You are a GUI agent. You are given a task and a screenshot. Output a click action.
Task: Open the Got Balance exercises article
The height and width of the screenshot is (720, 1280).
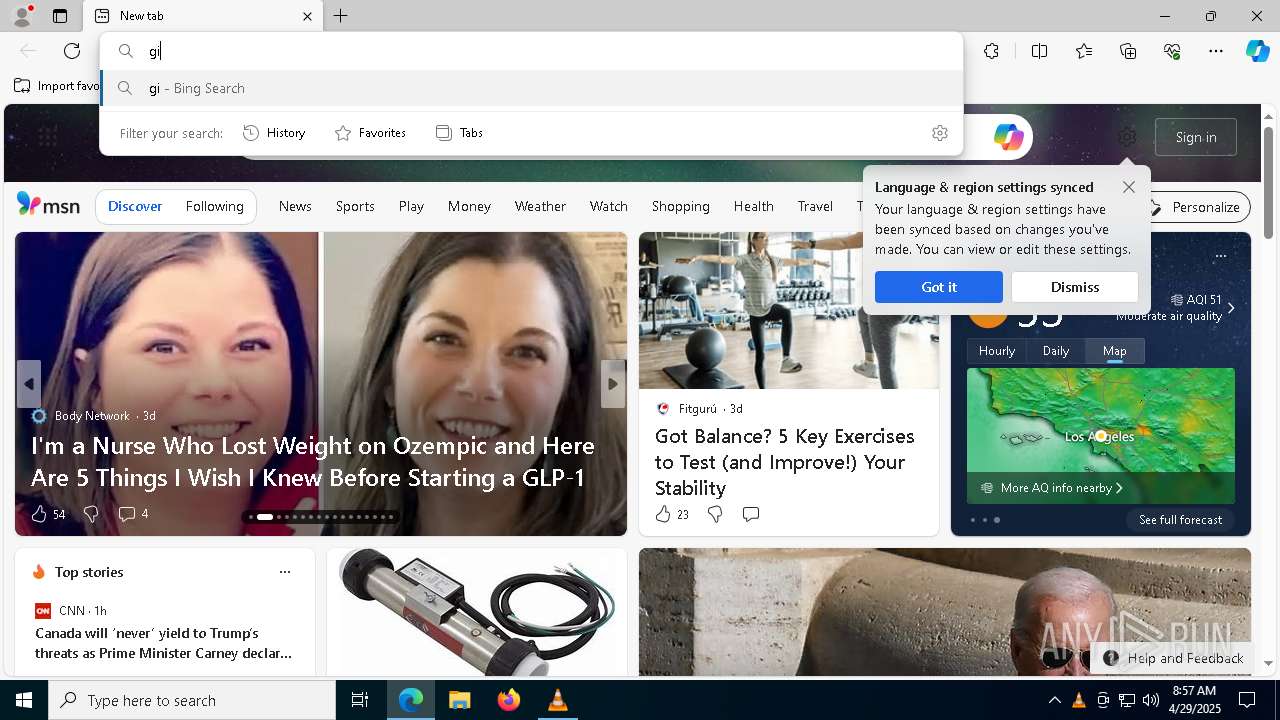(x=785, y=462)
